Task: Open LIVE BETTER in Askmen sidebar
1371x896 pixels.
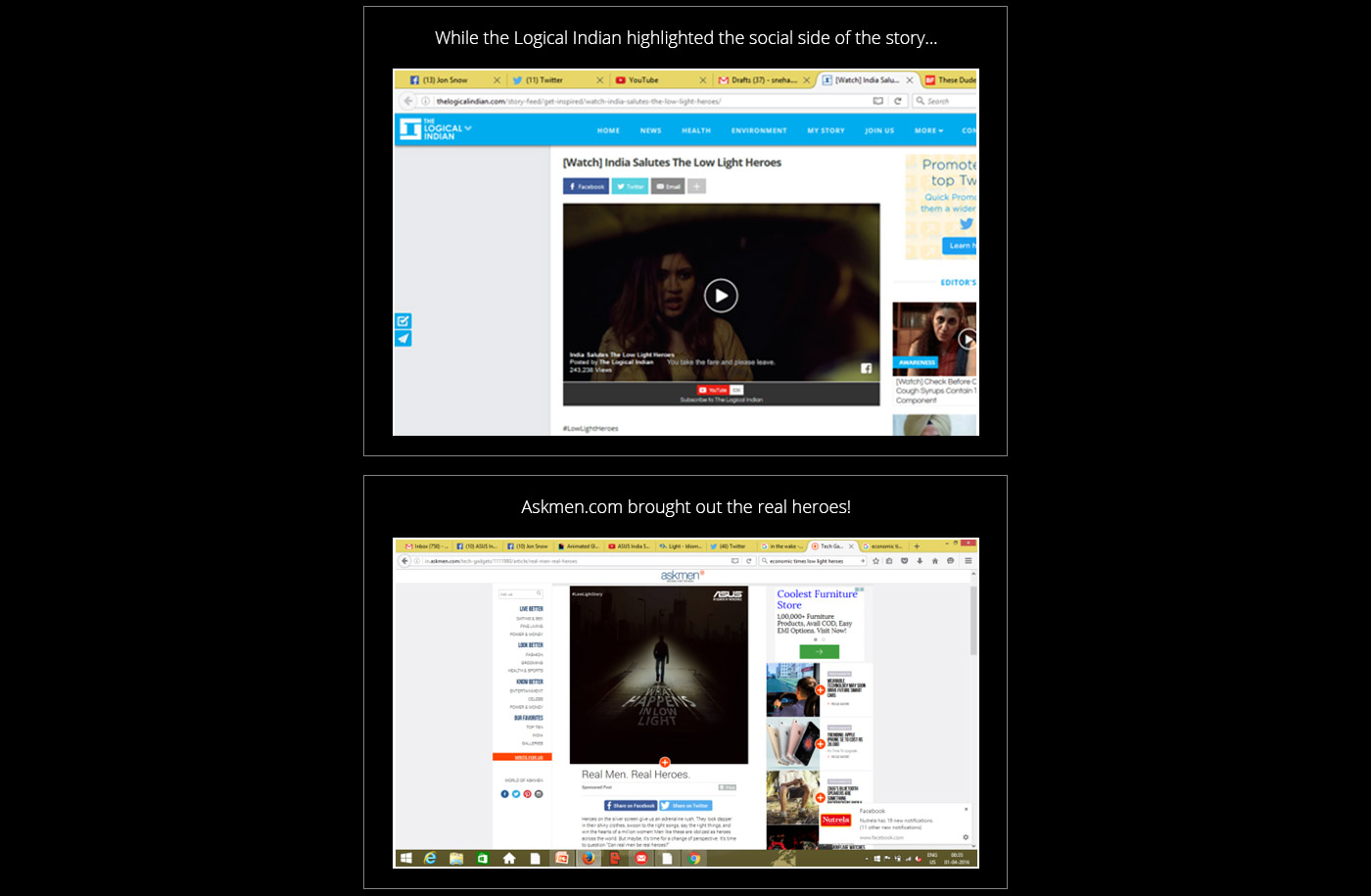Action: tap(531, 609)
